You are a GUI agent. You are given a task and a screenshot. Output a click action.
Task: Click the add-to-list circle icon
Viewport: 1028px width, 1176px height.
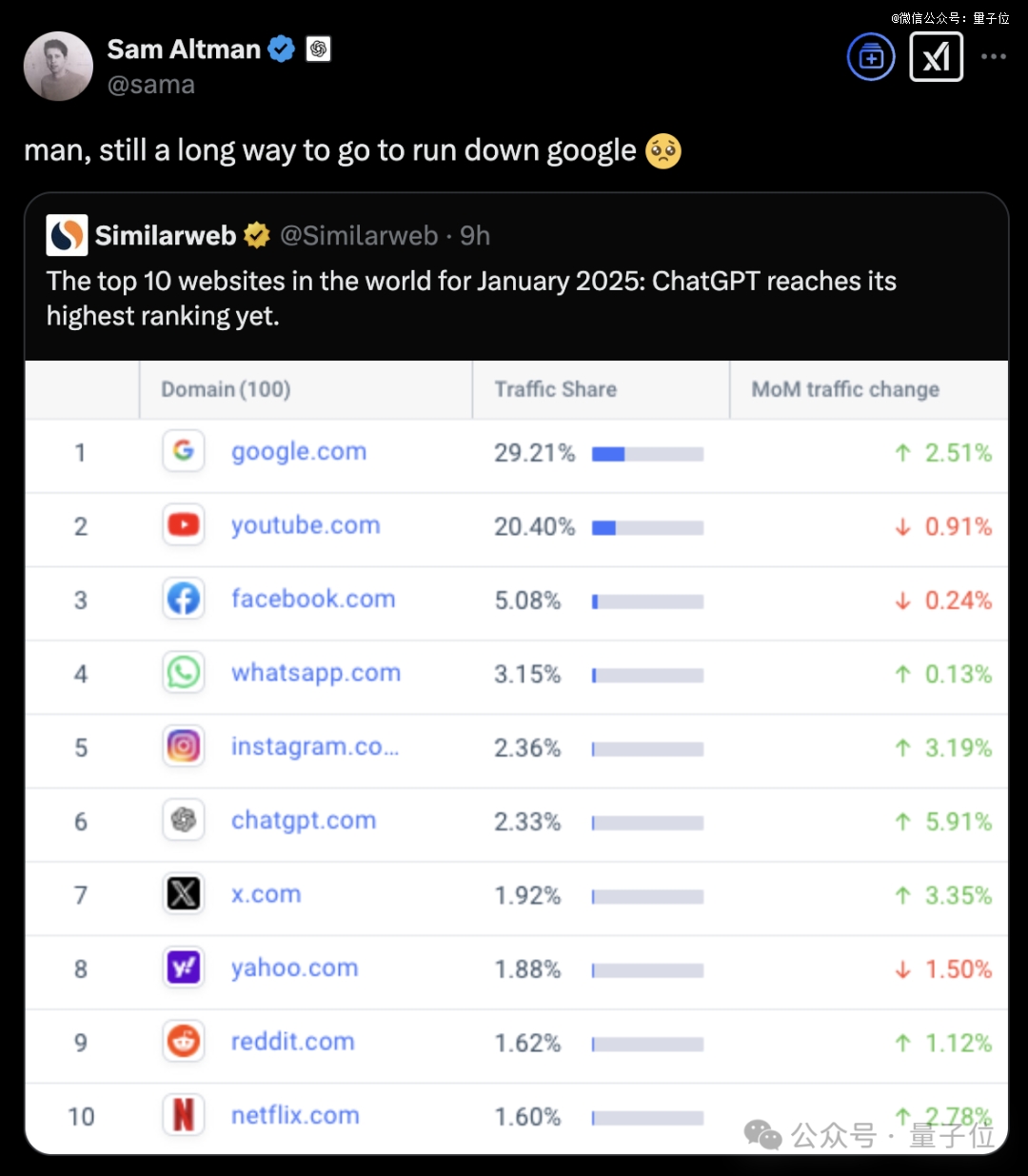tap(871, 57)
